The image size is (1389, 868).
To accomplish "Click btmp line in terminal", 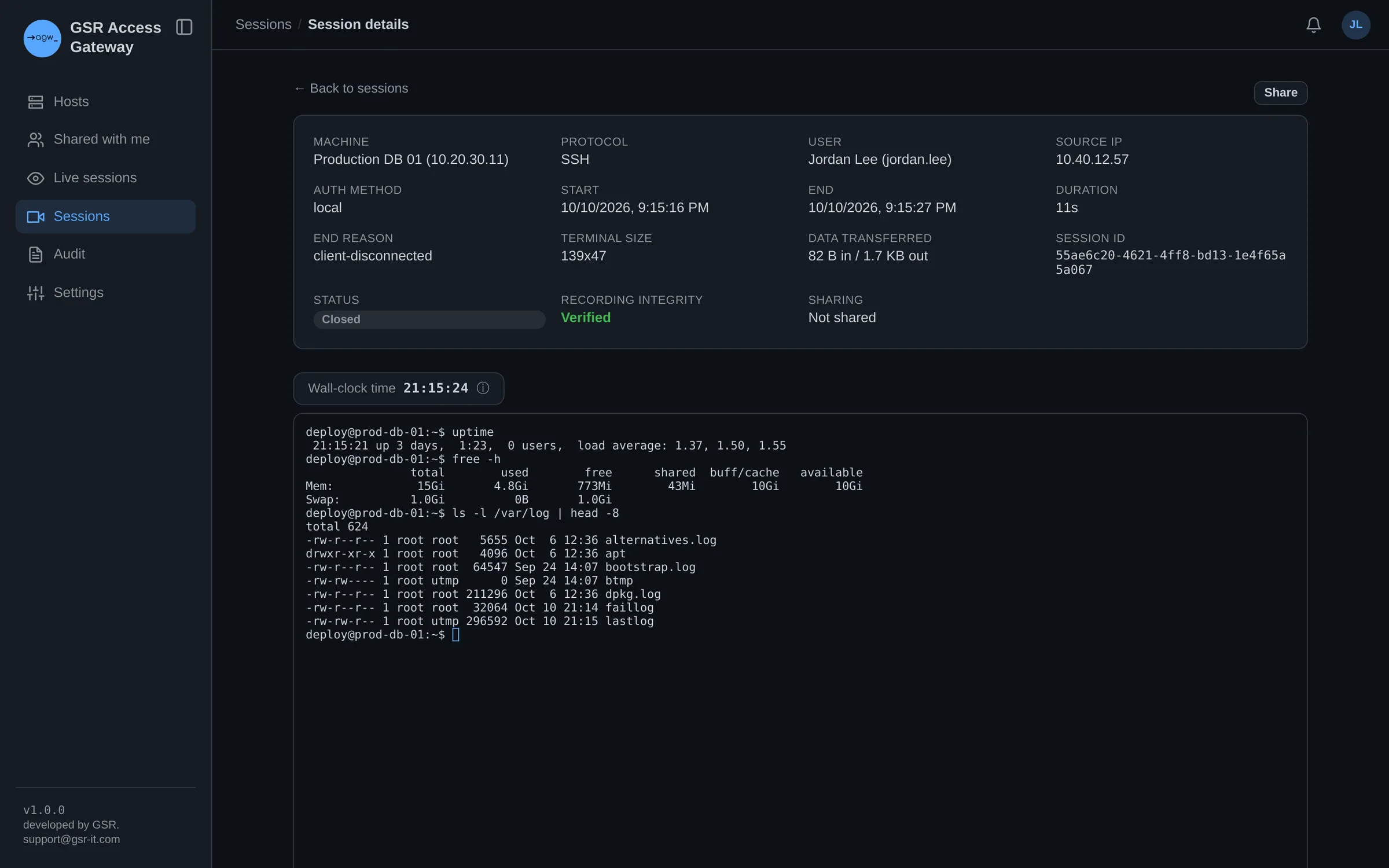I will [x=469, y=581].
